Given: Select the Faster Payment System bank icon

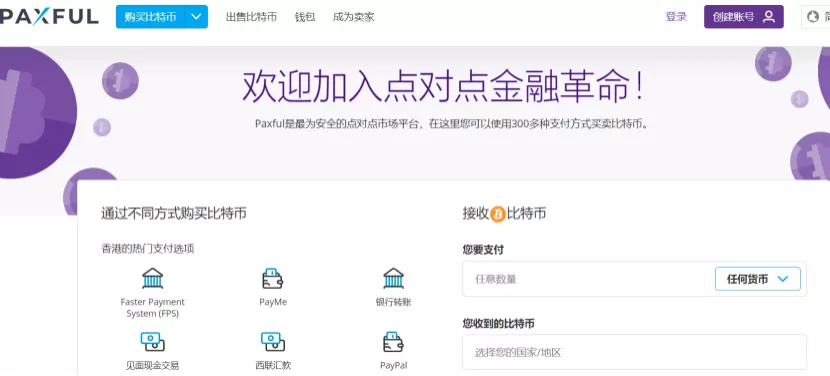Looking at the screenshot, I should [x=152, y=278].
